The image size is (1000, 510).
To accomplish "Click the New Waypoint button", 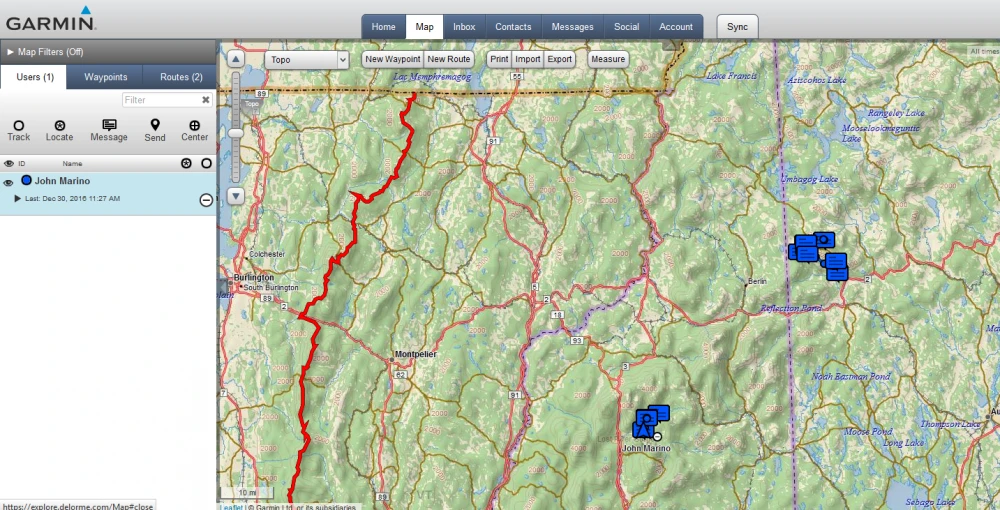I will coord(392,60).
